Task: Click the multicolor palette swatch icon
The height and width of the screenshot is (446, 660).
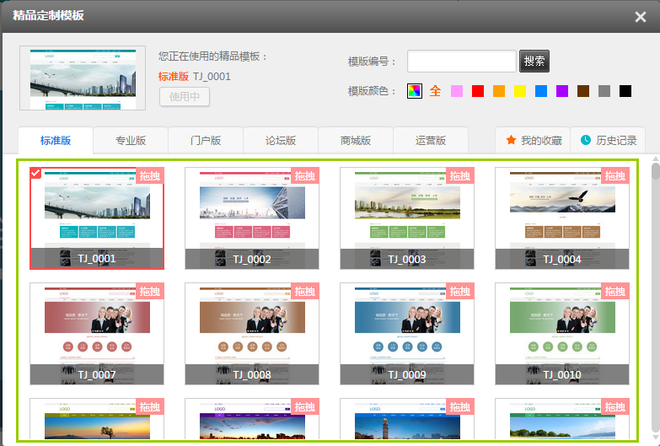Action: point(414,91)
